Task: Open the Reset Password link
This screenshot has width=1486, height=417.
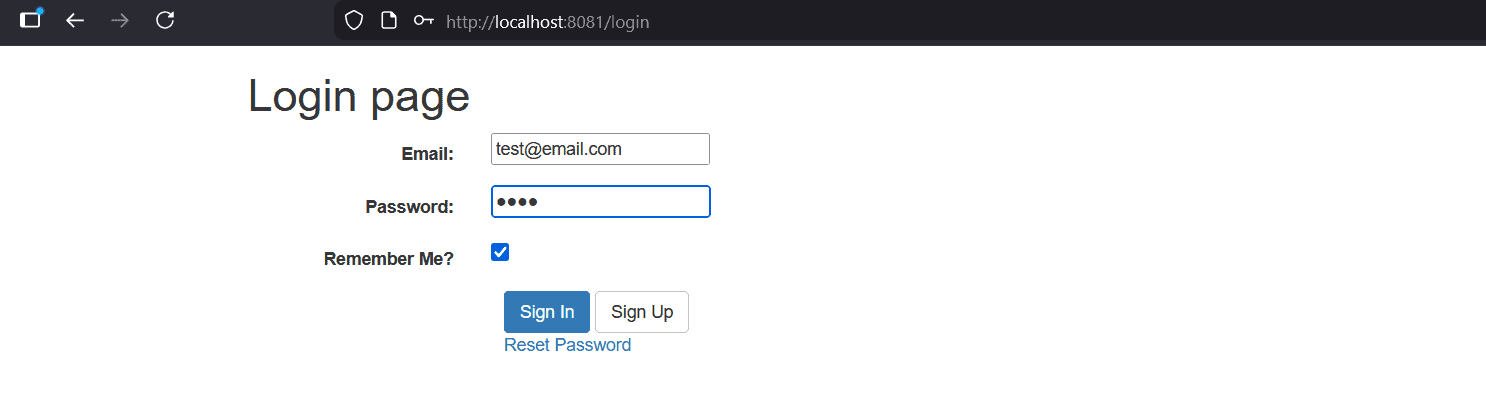Action: [x=567, y=345]
